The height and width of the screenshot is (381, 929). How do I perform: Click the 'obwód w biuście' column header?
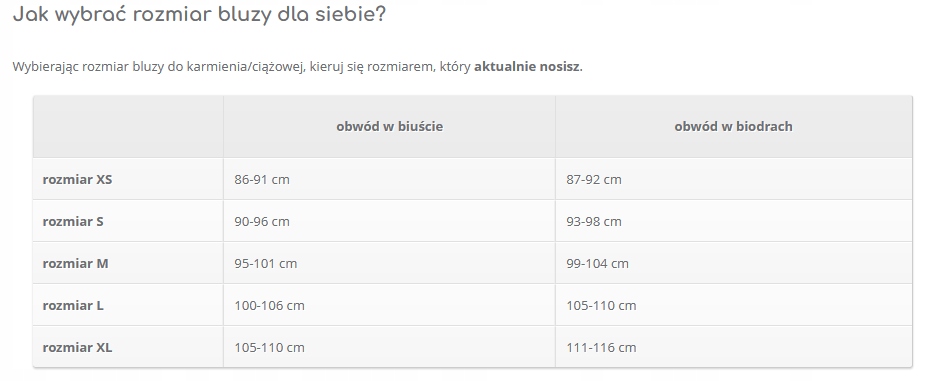click(389, 126)
